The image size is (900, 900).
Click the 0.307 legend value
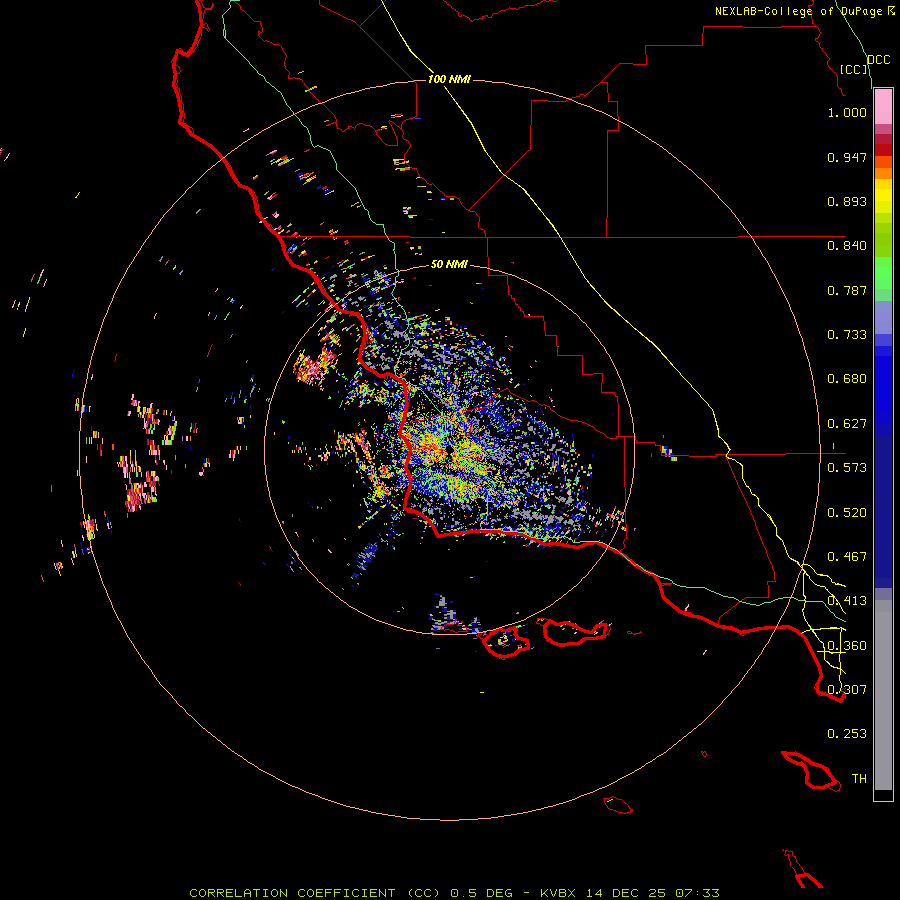pos(847,690)
